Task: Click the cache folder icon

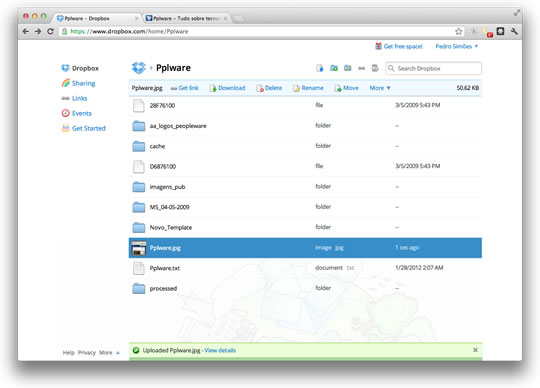Action: (139, 146)
